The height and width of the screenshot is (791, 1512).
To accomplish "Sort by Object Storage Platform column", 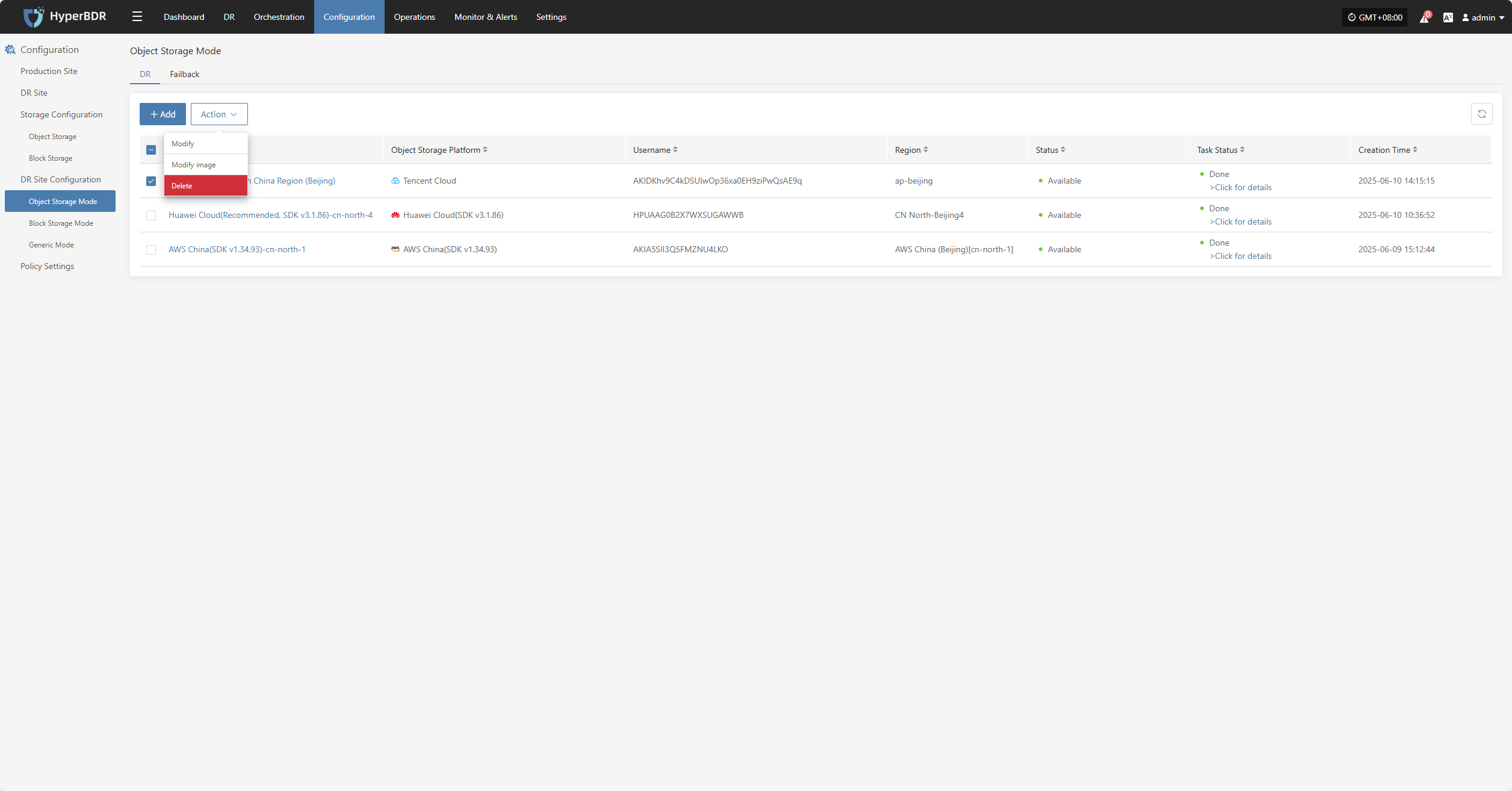I will click(485, 150).
